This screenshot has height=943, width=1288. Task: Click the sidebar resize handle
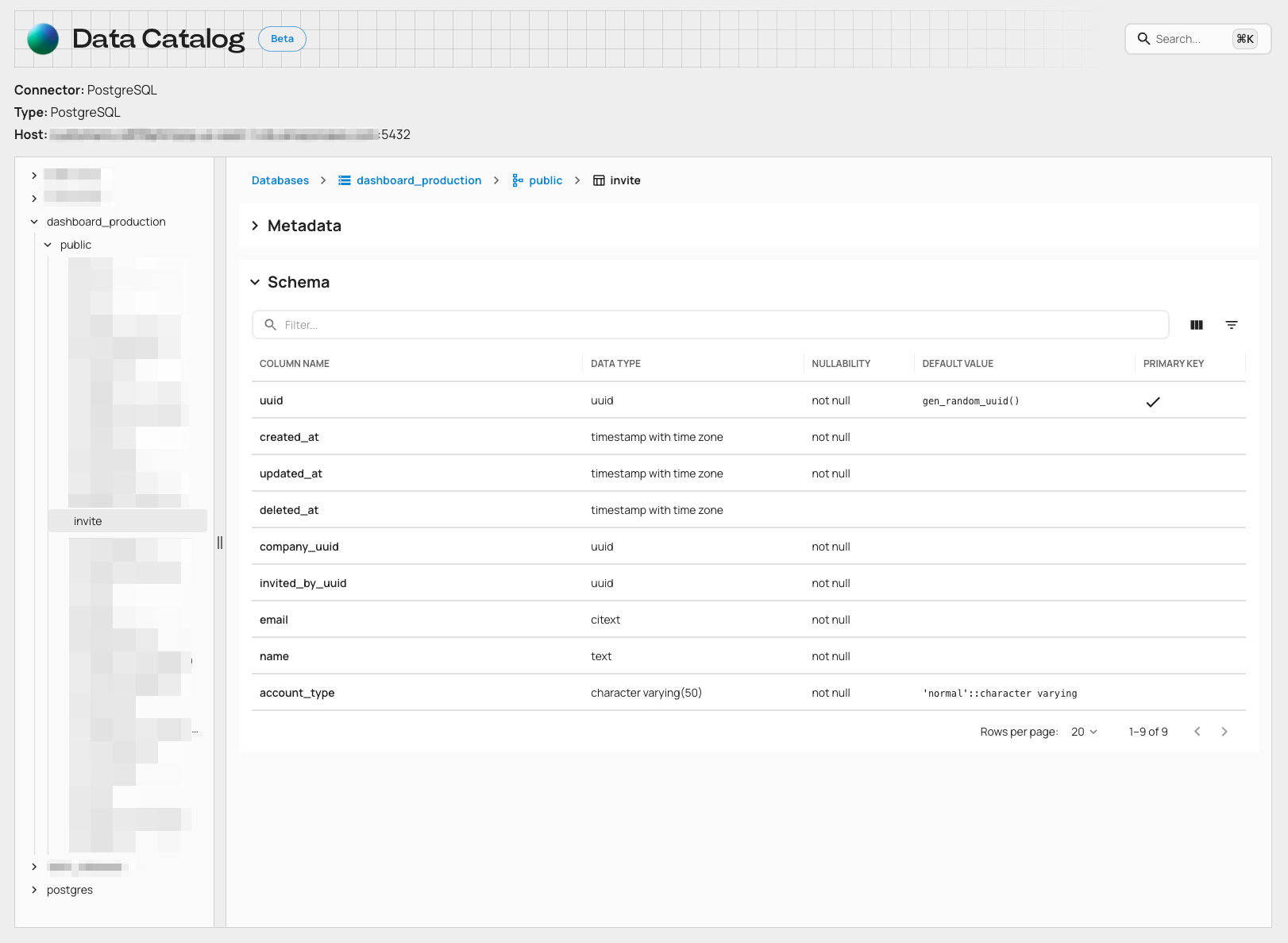tap(220, 543)
